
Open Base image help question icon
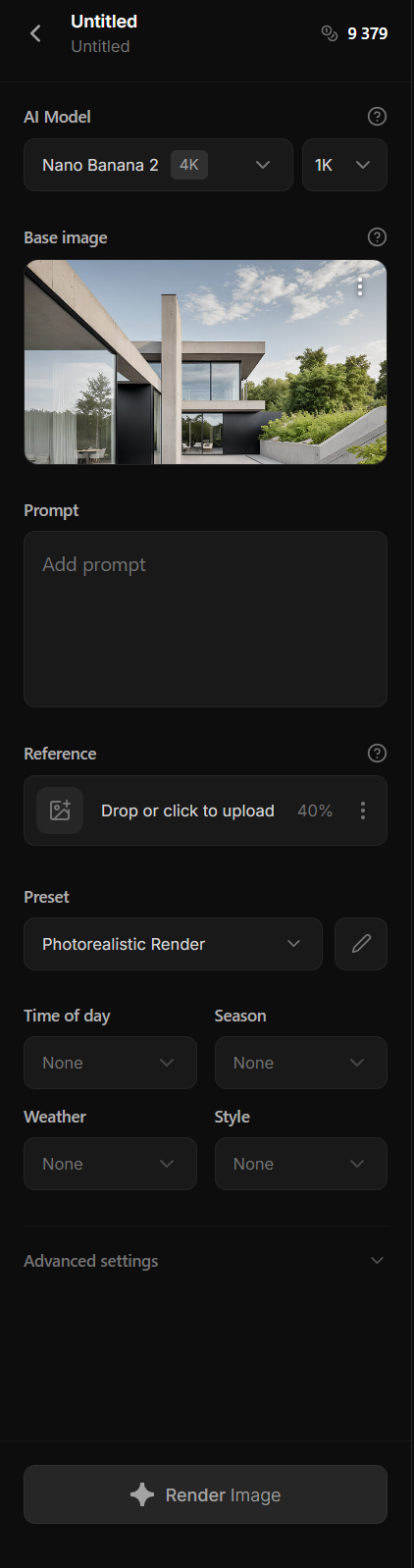pos(377,237)
